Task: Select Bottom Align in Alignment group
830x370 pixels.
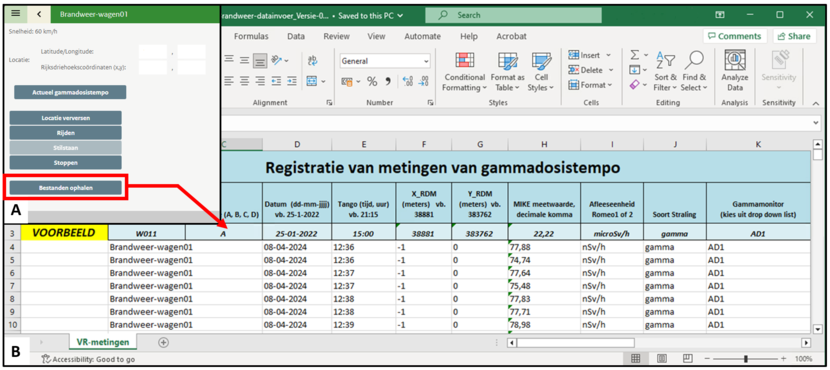Action: (x=259, y=61)
